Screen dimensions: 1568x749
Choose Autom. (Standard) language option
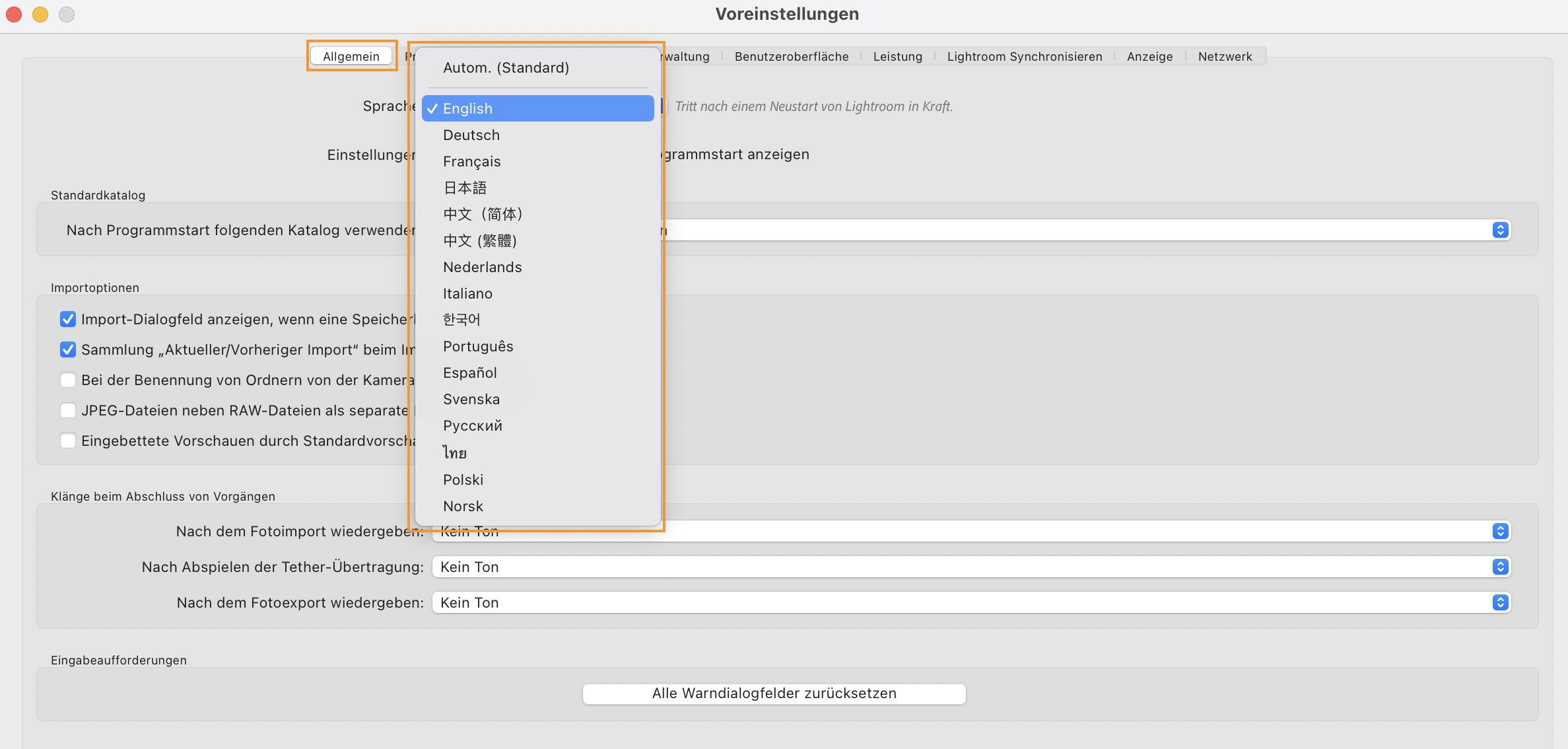coord(506,67)
